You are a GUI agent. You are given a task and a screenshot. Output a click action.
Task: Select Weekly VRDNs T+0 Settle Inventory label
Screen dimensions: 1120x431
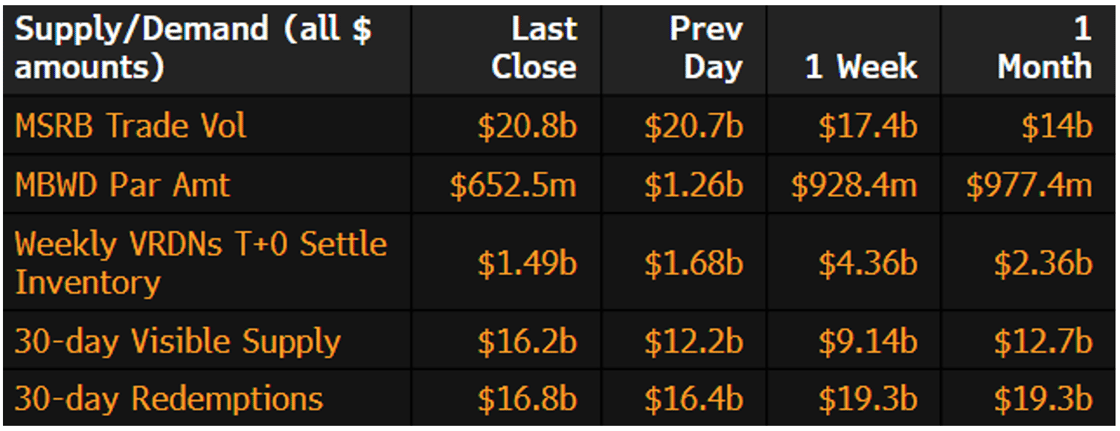(200, 262)
